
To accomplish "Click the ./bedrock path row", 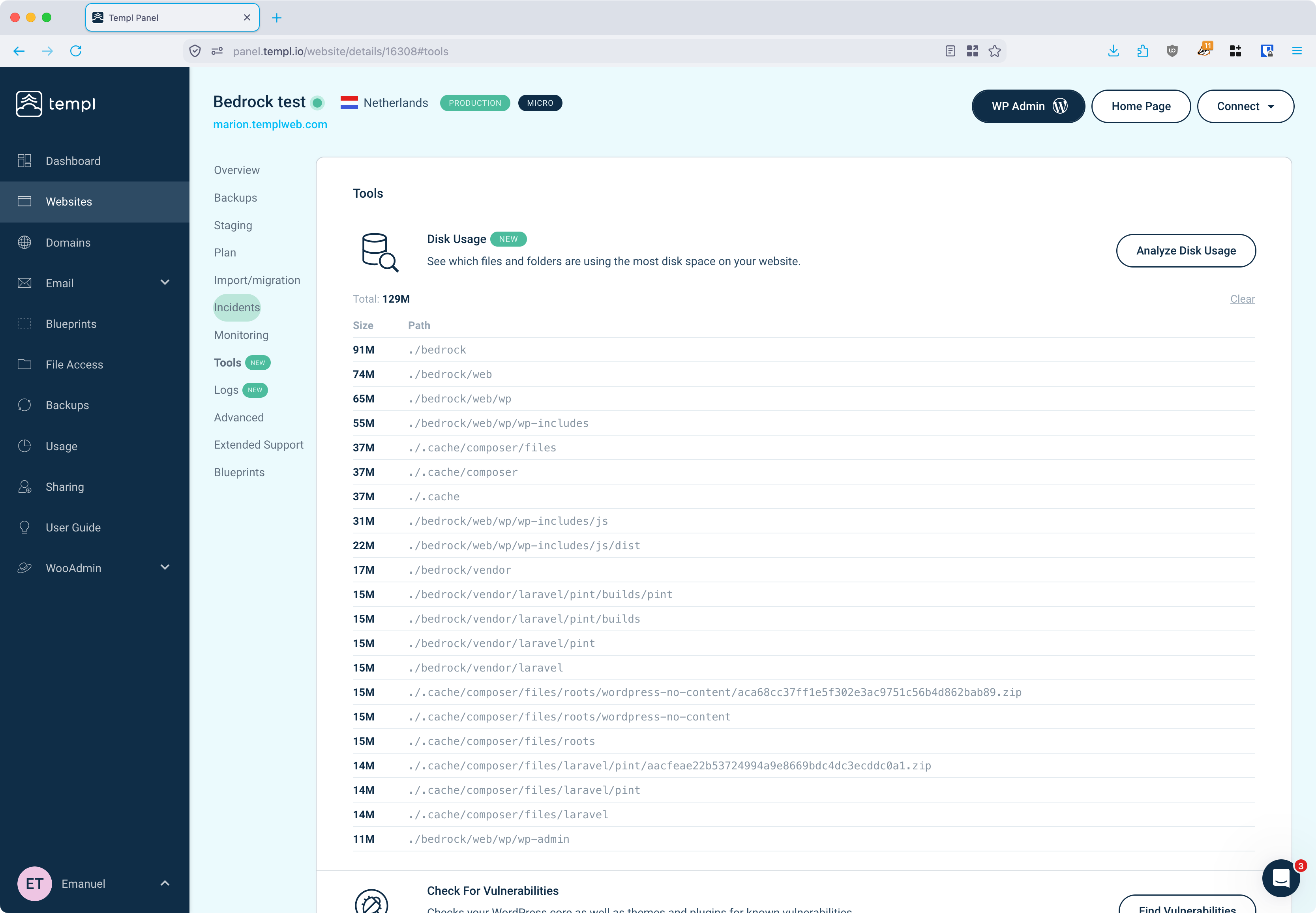I will click(803, 350).
